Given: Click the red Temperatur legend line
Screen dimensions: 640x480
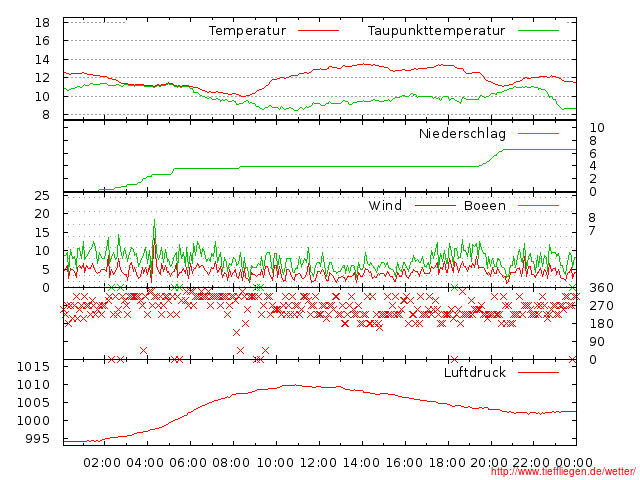Looking at the screenshot, I should click(318, 31).
